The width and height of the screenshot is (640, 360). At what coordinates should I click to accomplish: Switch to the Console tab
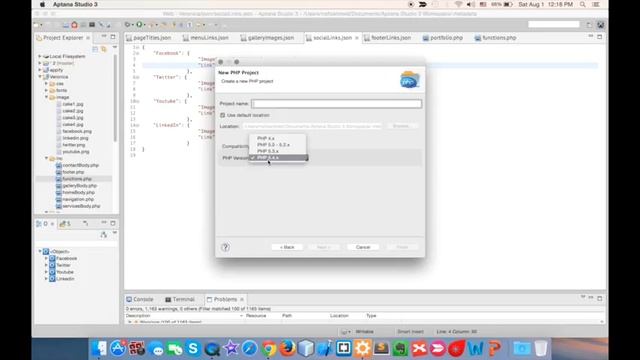click(140, 299)
